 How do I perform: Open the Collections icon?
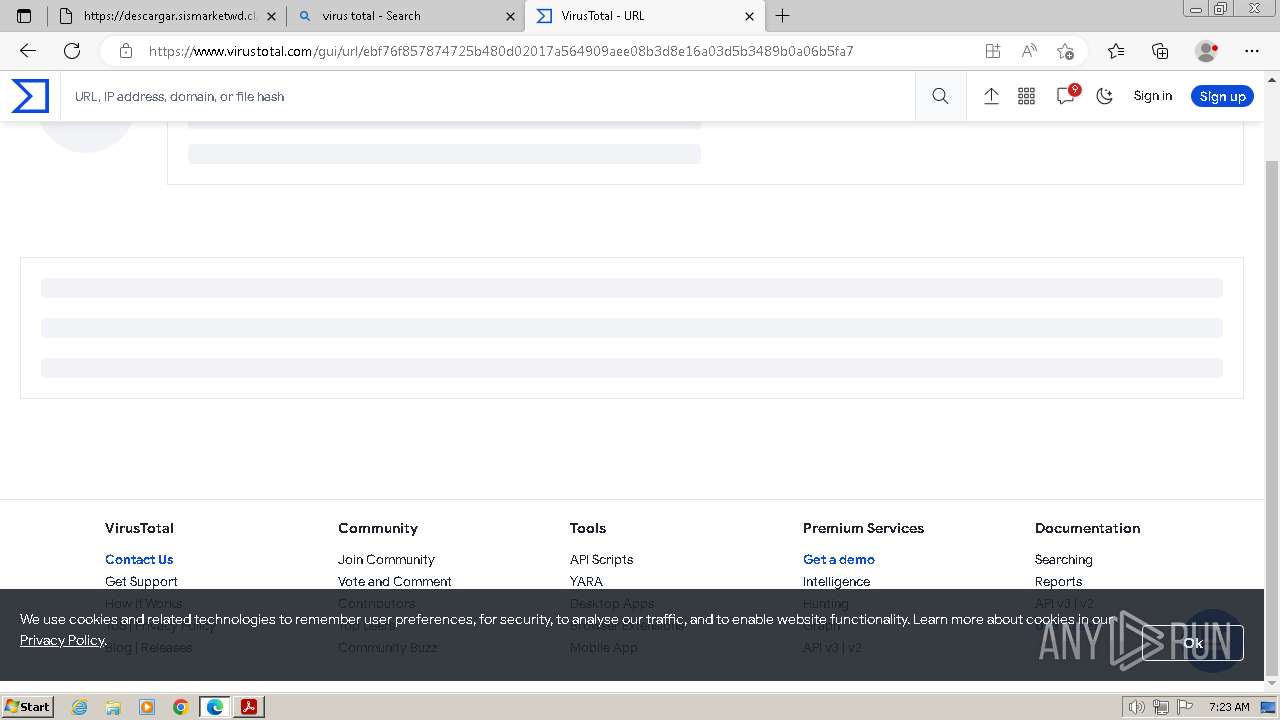pyautogui.click(x=1160, y=51)
